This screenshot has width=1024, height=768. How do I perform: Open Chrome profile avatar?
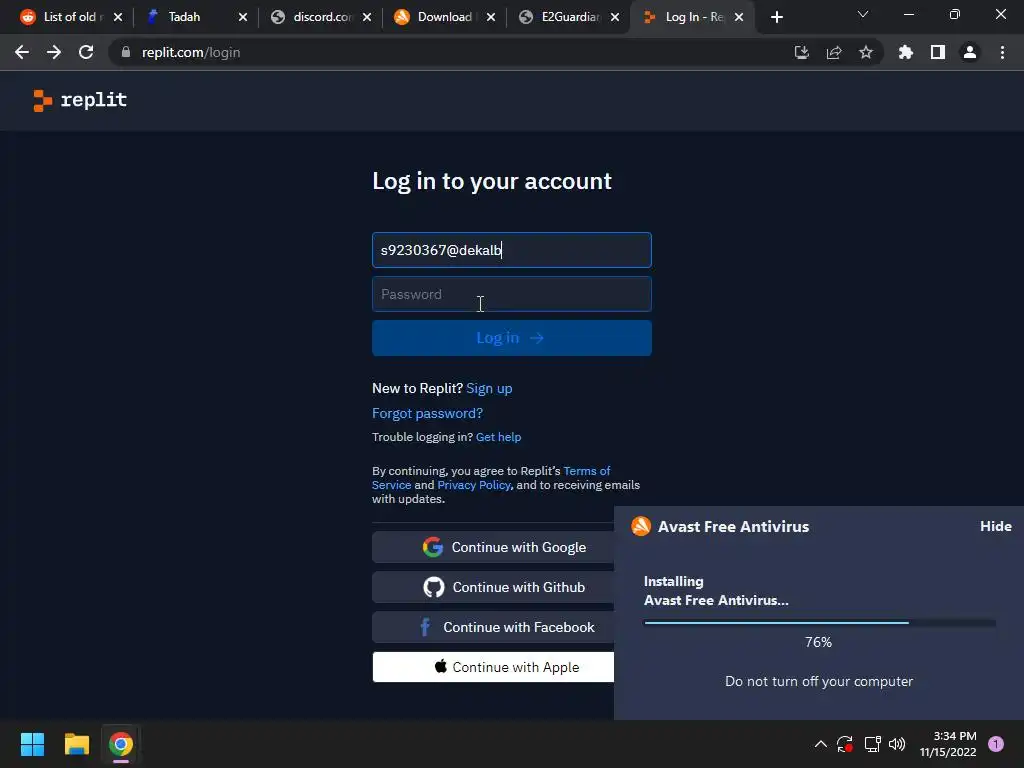970,52
